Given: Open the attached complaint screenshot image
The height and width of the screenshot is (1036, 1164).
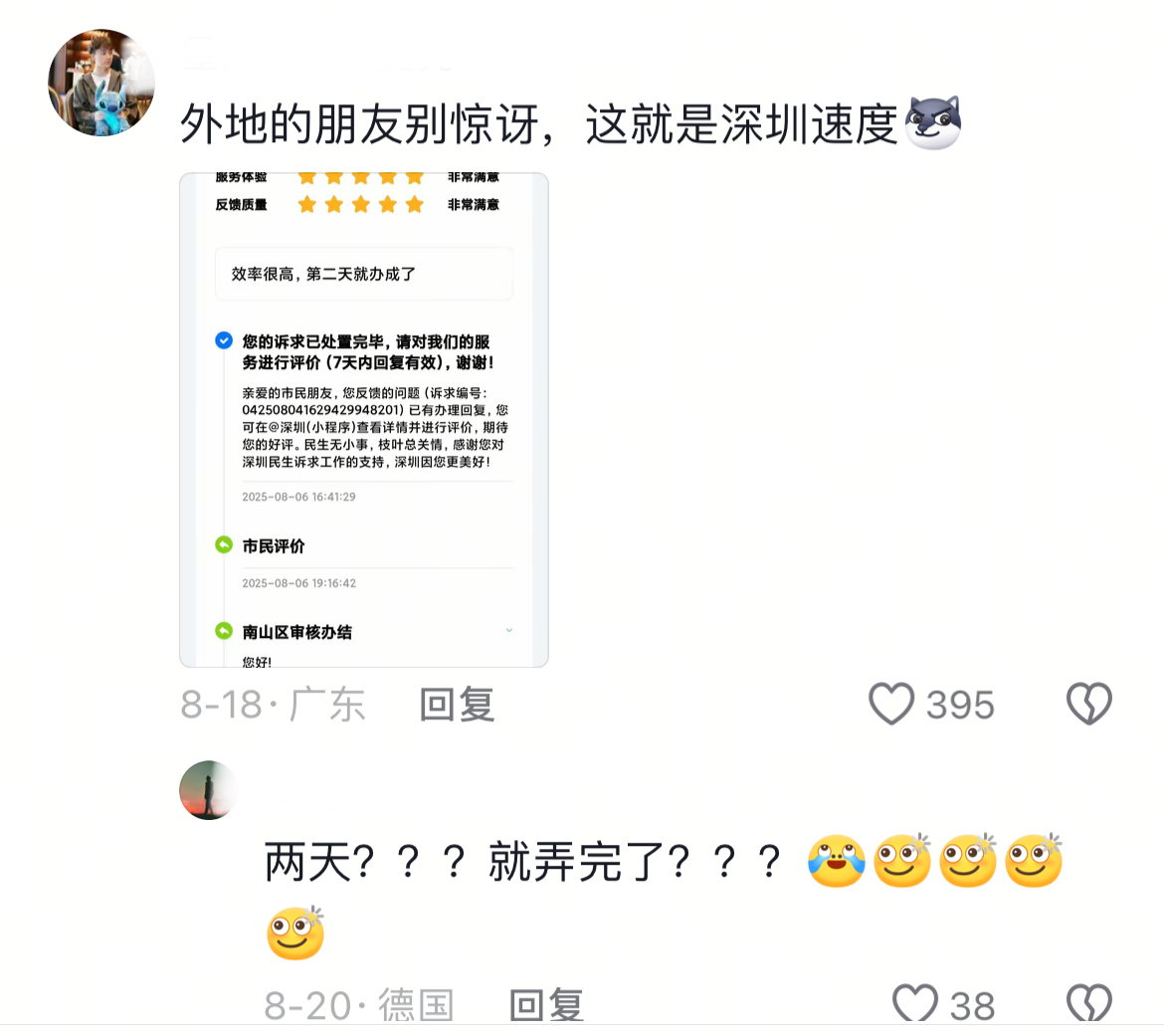Looking at the screenshot, I should [364, 420].
